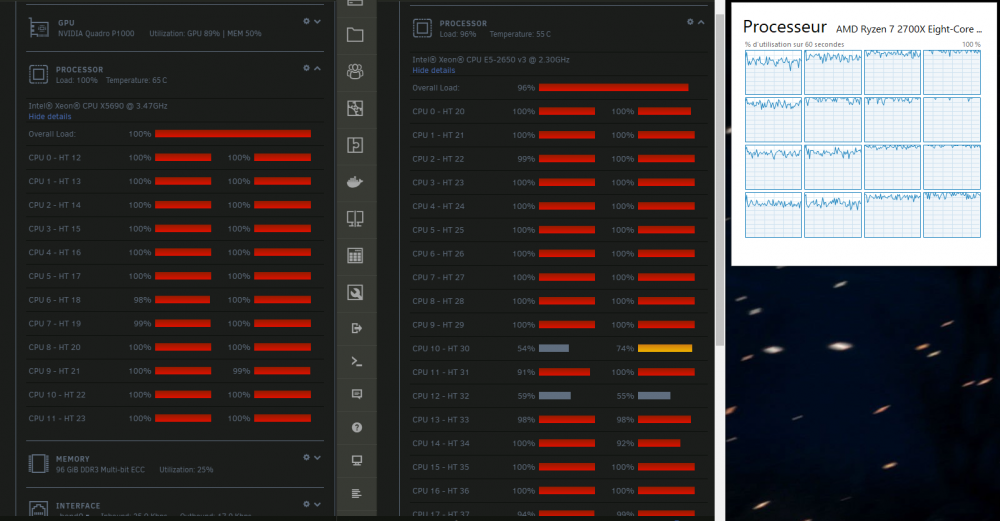
Task: Click "Utilization: 25%" memory text
Action: 186,469
